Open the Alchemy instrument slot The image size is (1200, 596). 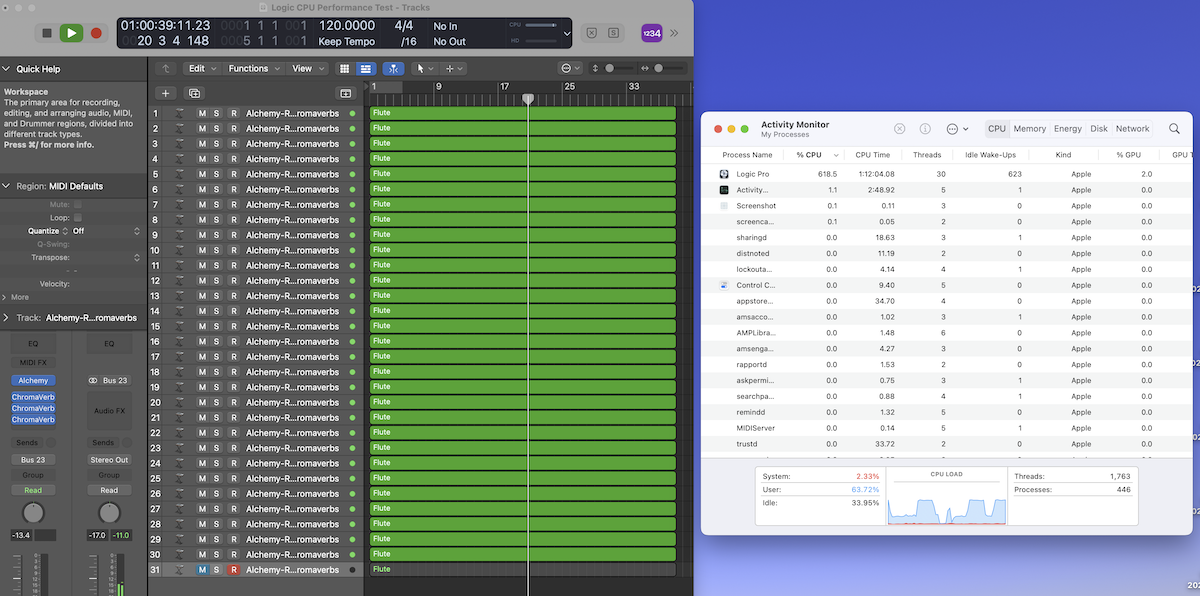(33, 381)
